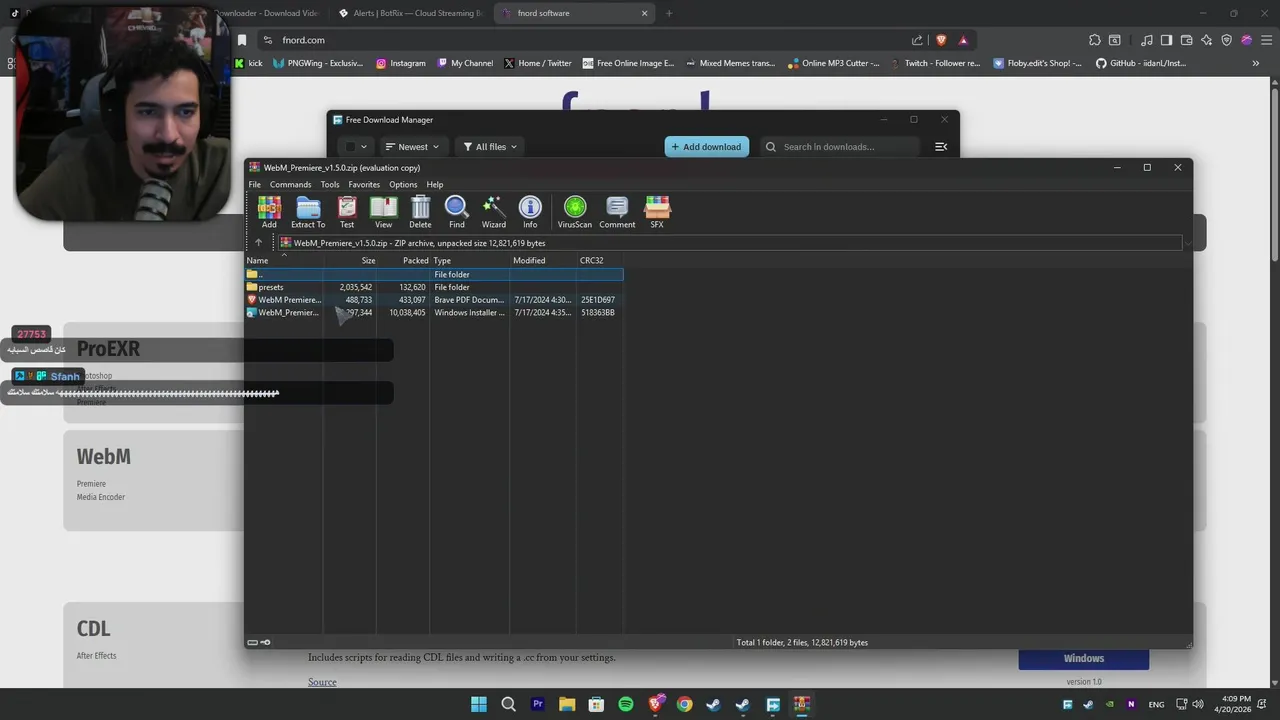
Task: Select the parent folder '..' row
Action: [434, 274]
